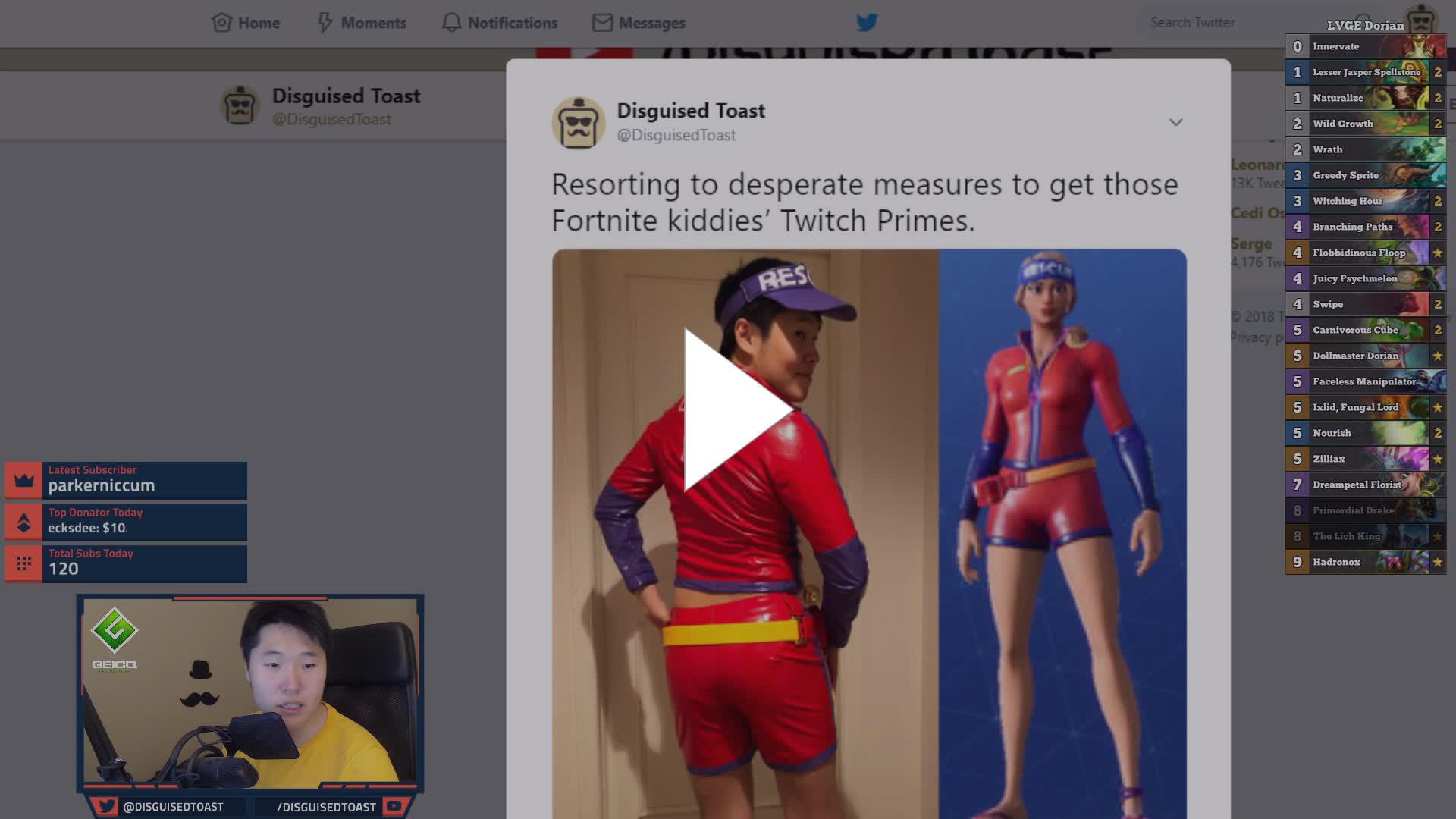
Task: Click the @DisguisedToast handle in tweet
Action: [x=676, y=135]
